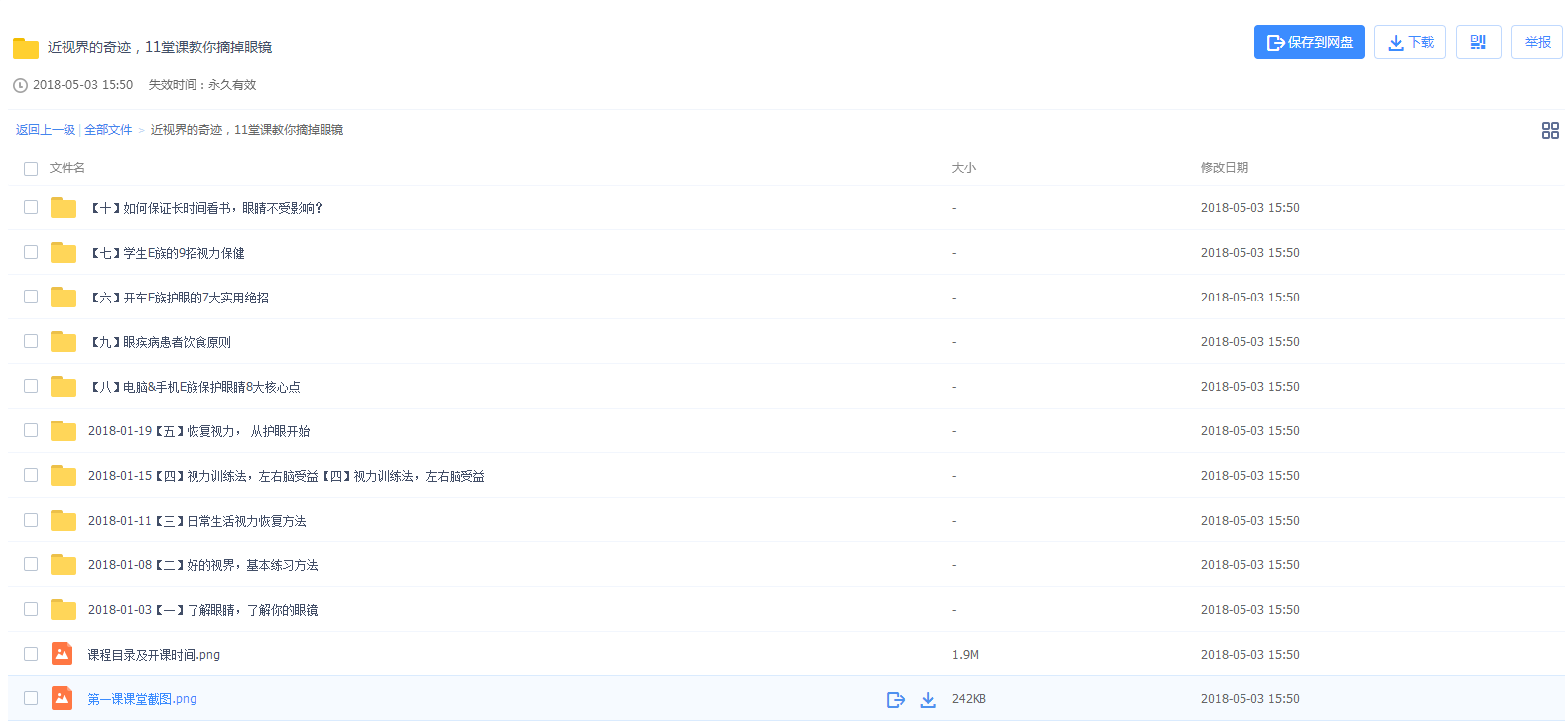Click the 文件名 column header
This screenshot has height=722, width=1568.
[67, 168]
